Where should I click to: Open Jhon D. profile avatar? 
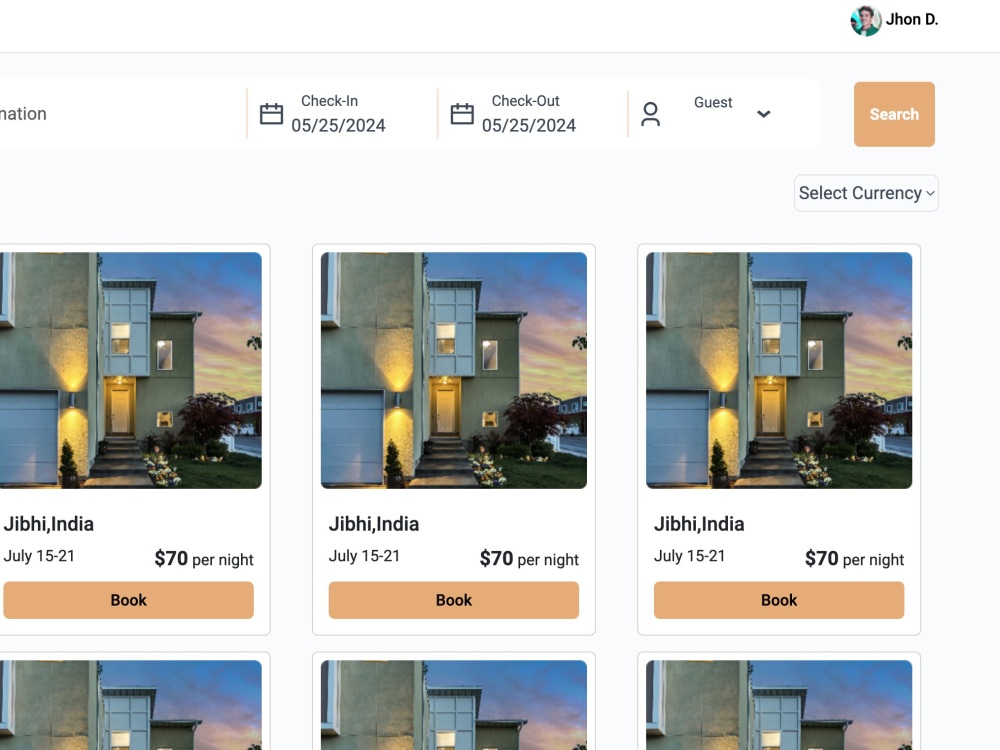(865, 20)
